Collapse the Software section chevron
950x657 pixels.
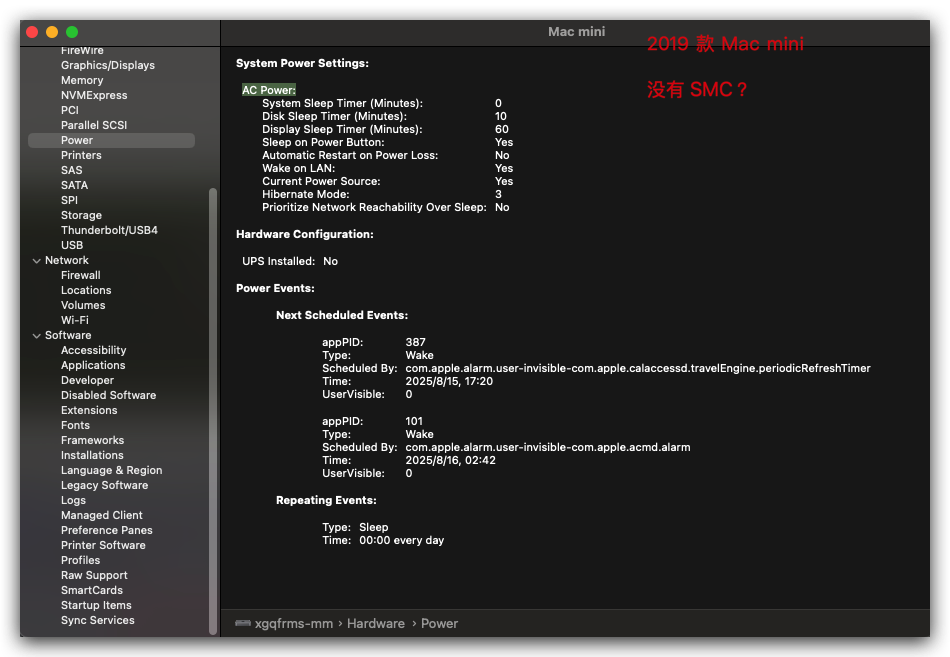tap(36, 336)
